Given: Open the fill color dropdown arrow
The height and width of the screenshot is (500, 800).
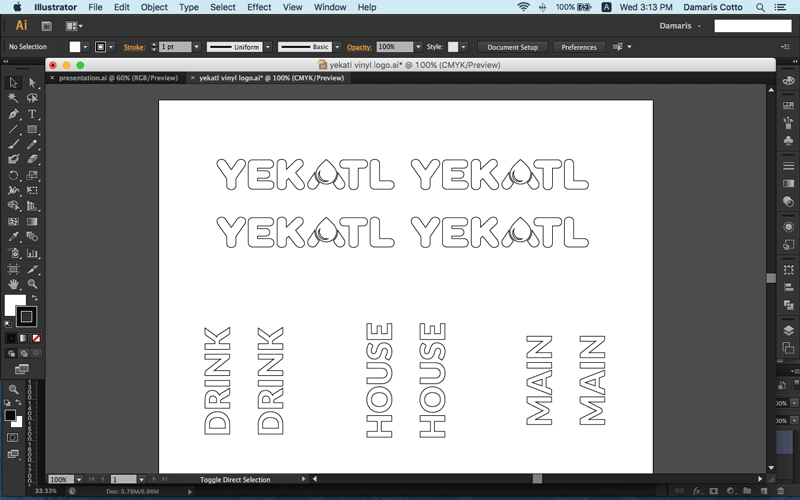Looking at the screenshot, I should (x=85, y=47).
